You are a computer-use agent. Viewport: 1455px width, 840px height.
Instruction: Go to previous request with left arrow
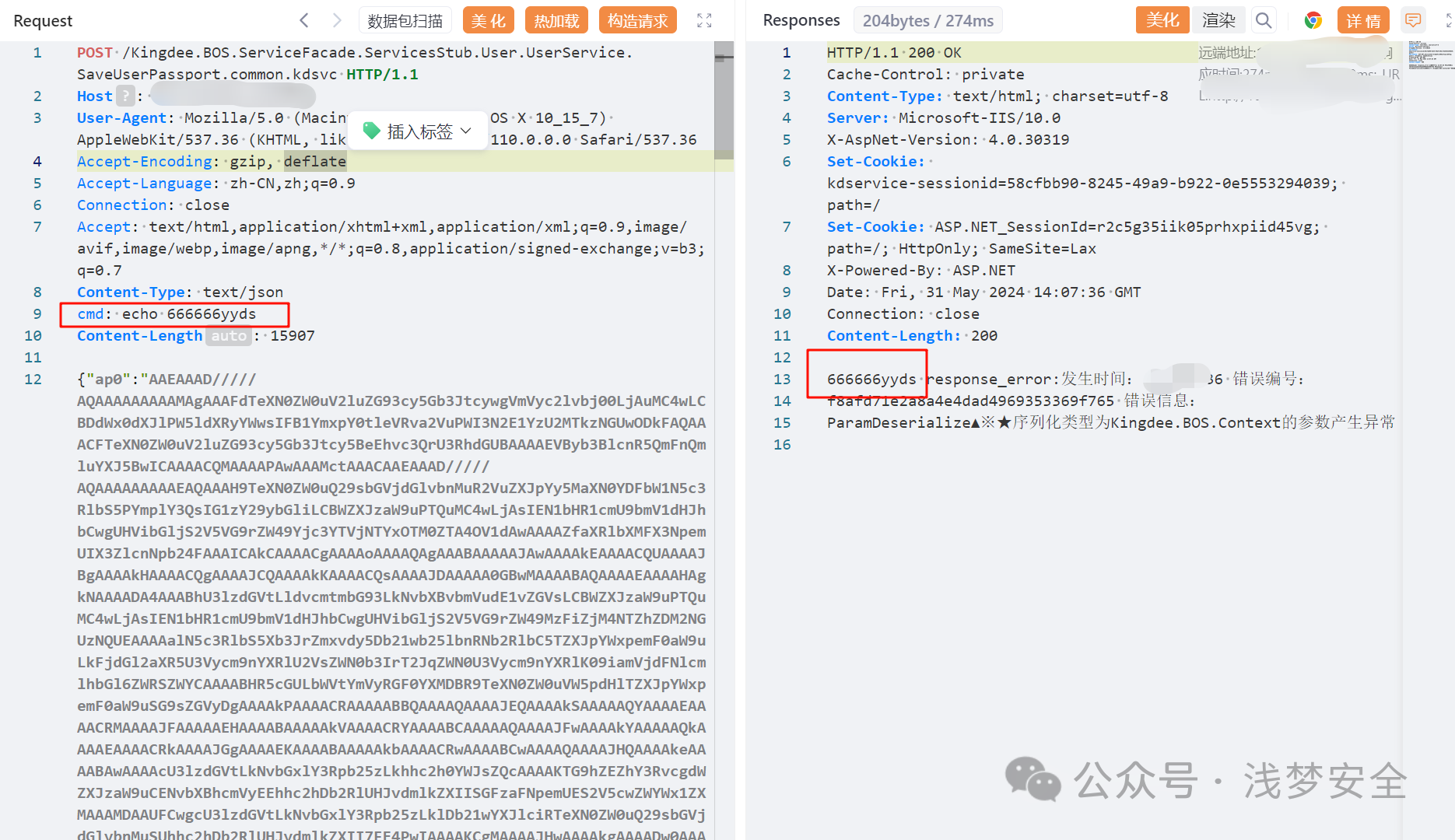pyautogui.click(x=304, y=20)
